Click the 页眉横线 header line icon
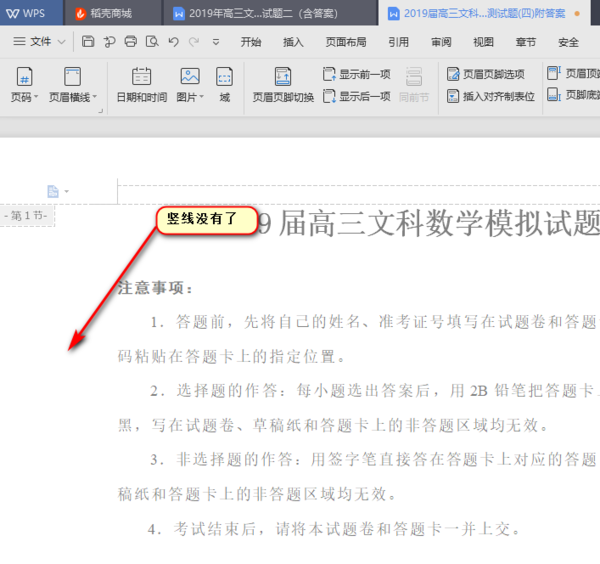Image resolution: width=600 pixels, height=564 pixels. tap(72, 77)
